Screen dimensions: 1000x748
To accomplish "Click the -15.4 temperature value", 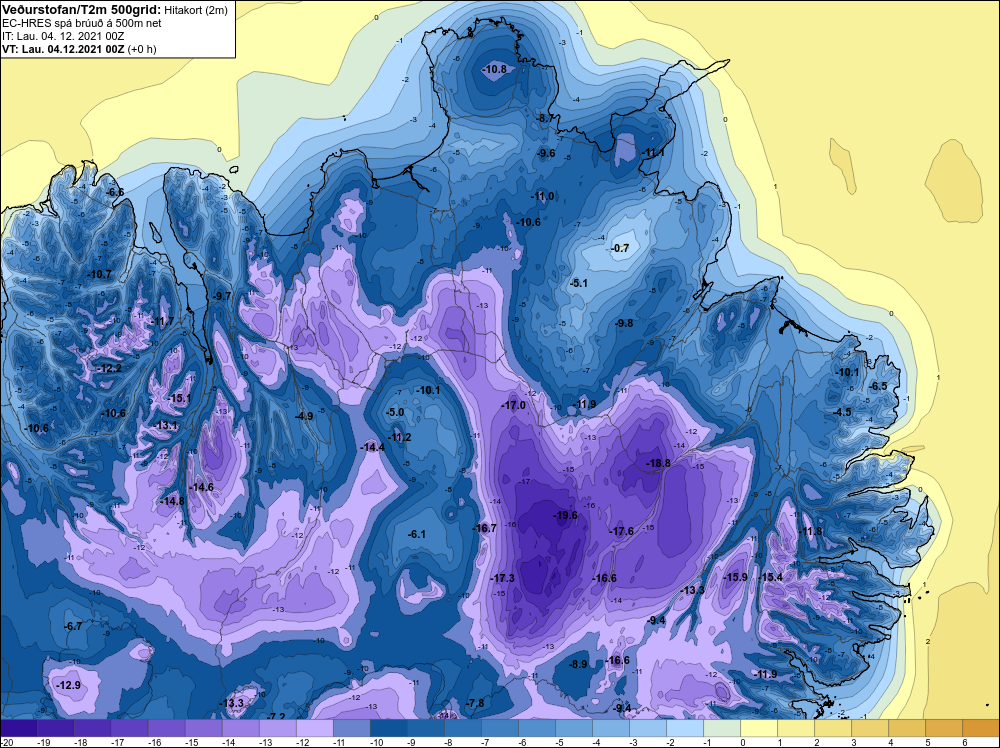I will click(x=770, y=577).
